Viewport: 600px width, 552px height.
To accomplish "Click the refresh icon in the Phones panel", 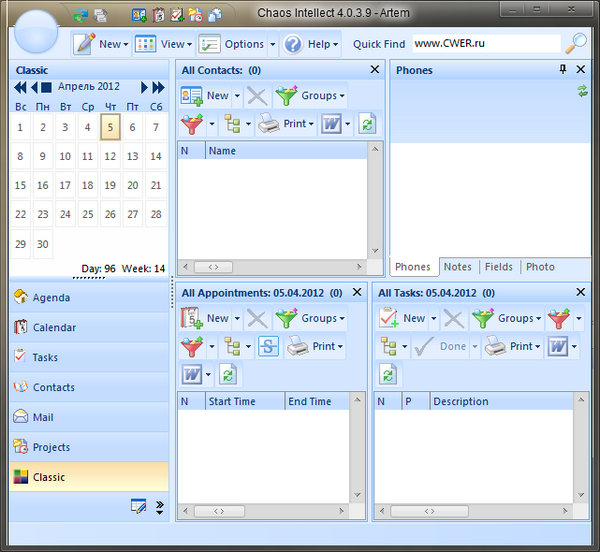I will (x=583, y=91).
